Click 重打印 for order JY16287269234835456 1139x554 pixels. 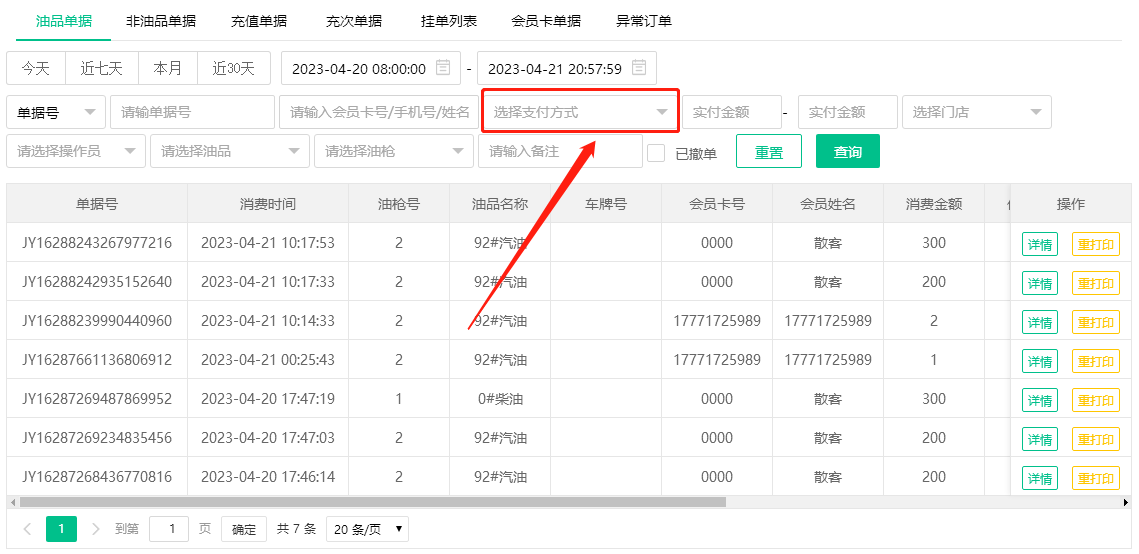coord(1096,439)
